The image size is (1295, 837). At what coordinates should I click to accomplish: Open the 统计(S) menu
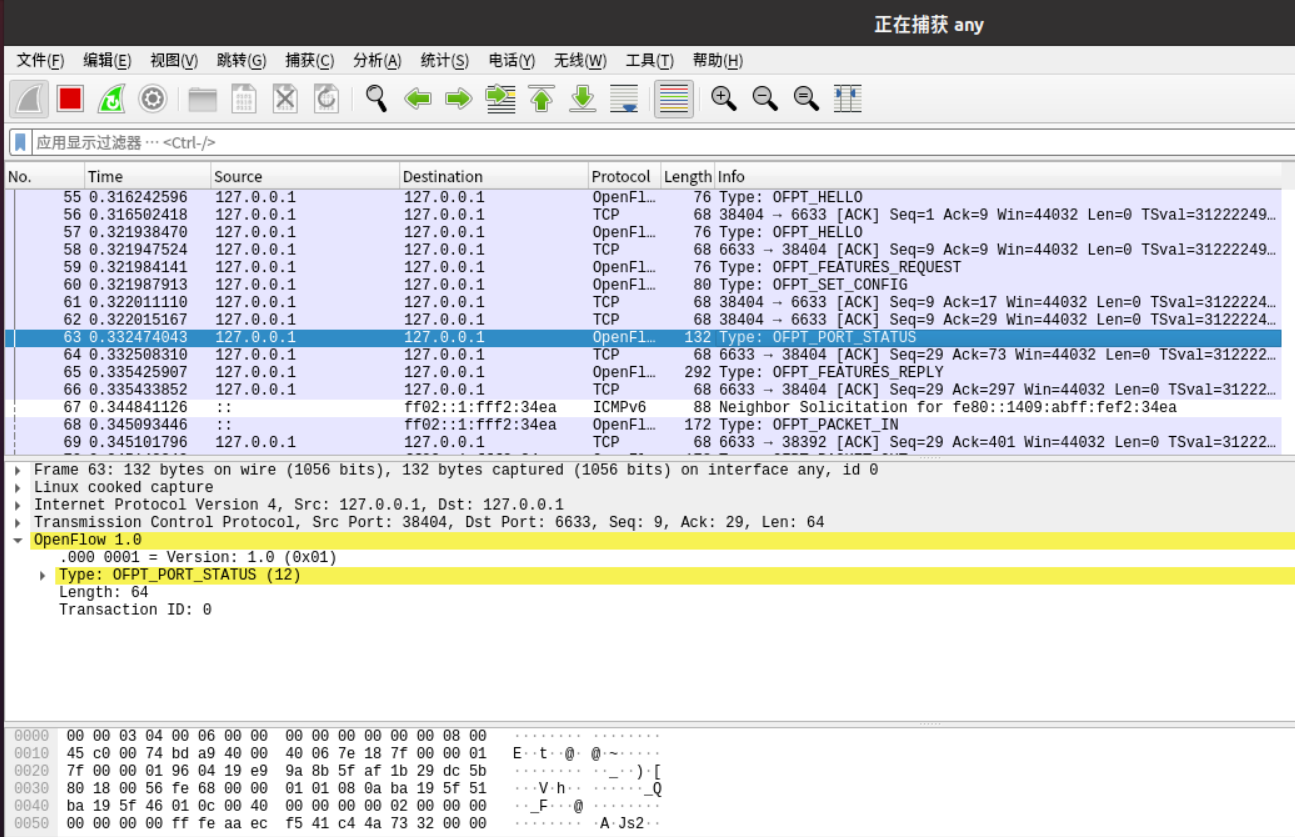click(x=445, y=60)
